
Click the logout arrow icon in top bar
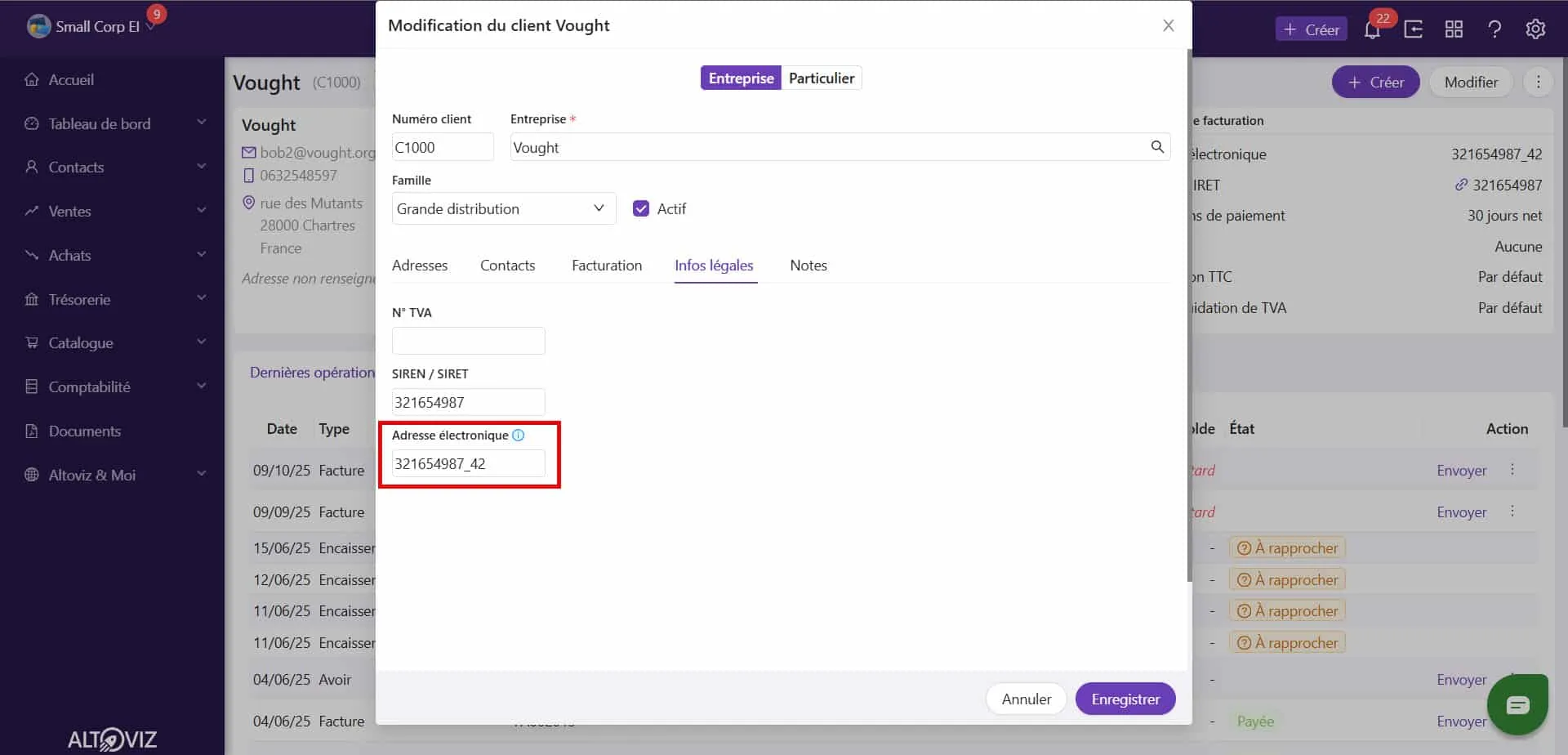click(x=1413, y=29)
